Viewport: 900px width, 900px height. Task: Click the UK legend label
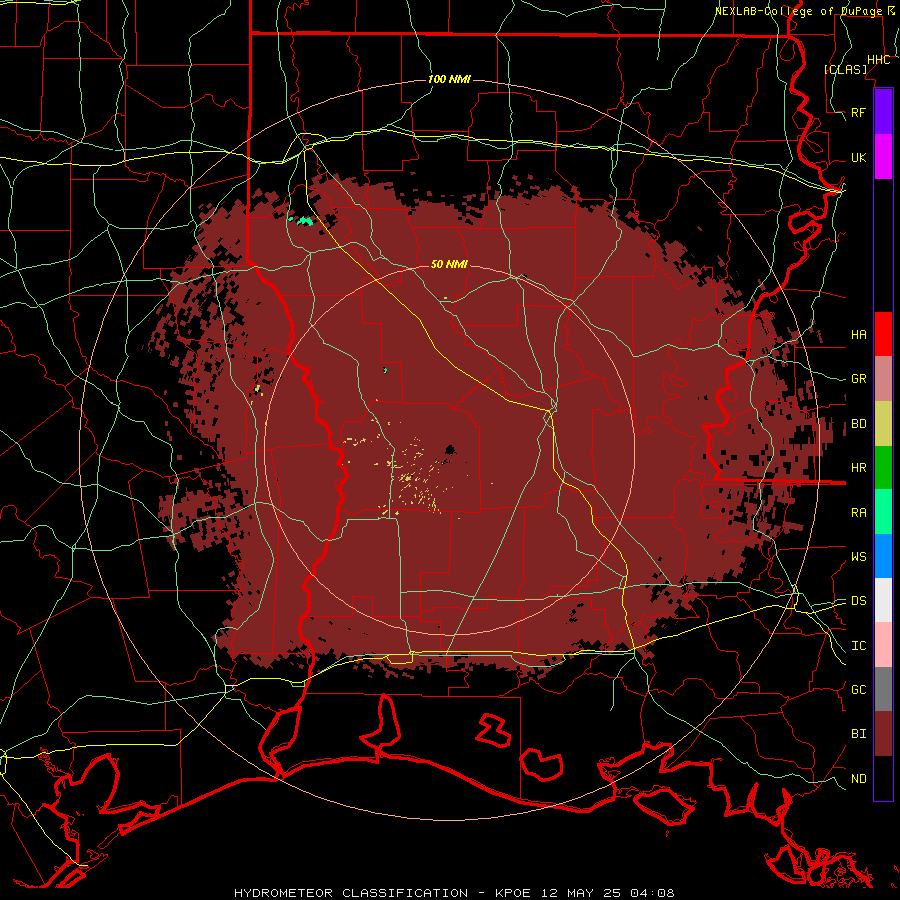858,157
